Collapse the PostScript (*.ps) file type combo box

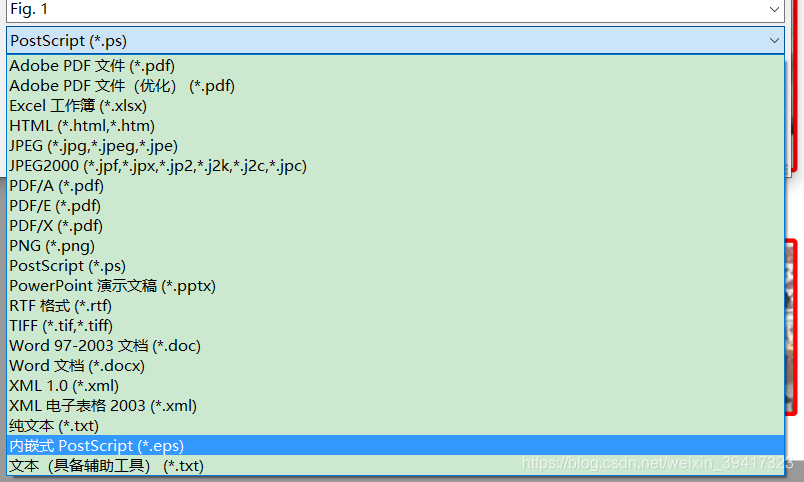click(774, 41)
